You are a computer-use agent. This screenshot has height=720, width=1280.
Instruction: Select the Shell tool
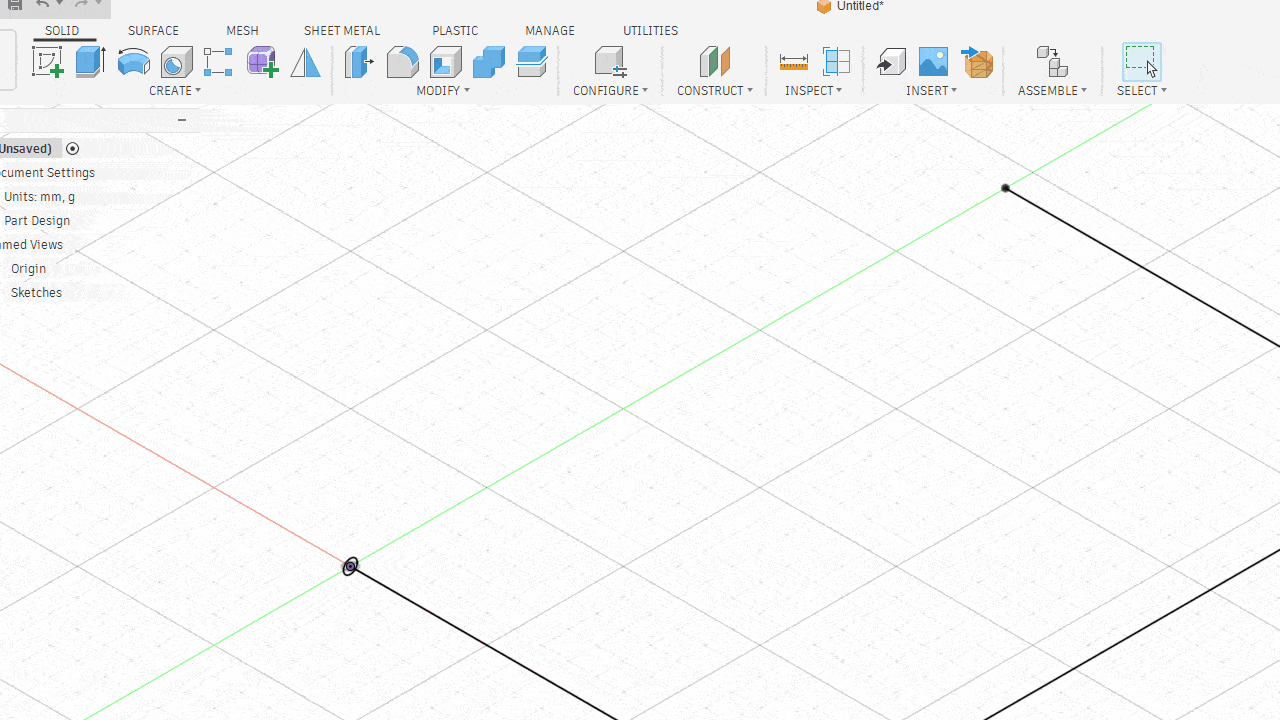tap(446, 62)
